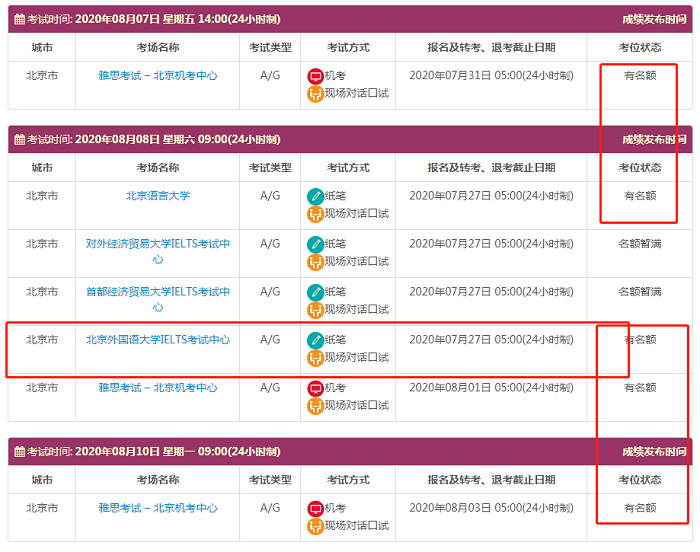Screen dimensions: 700x552
Task: Click calendar icon in the 08月07日 exam header
Action: (20, 19)
